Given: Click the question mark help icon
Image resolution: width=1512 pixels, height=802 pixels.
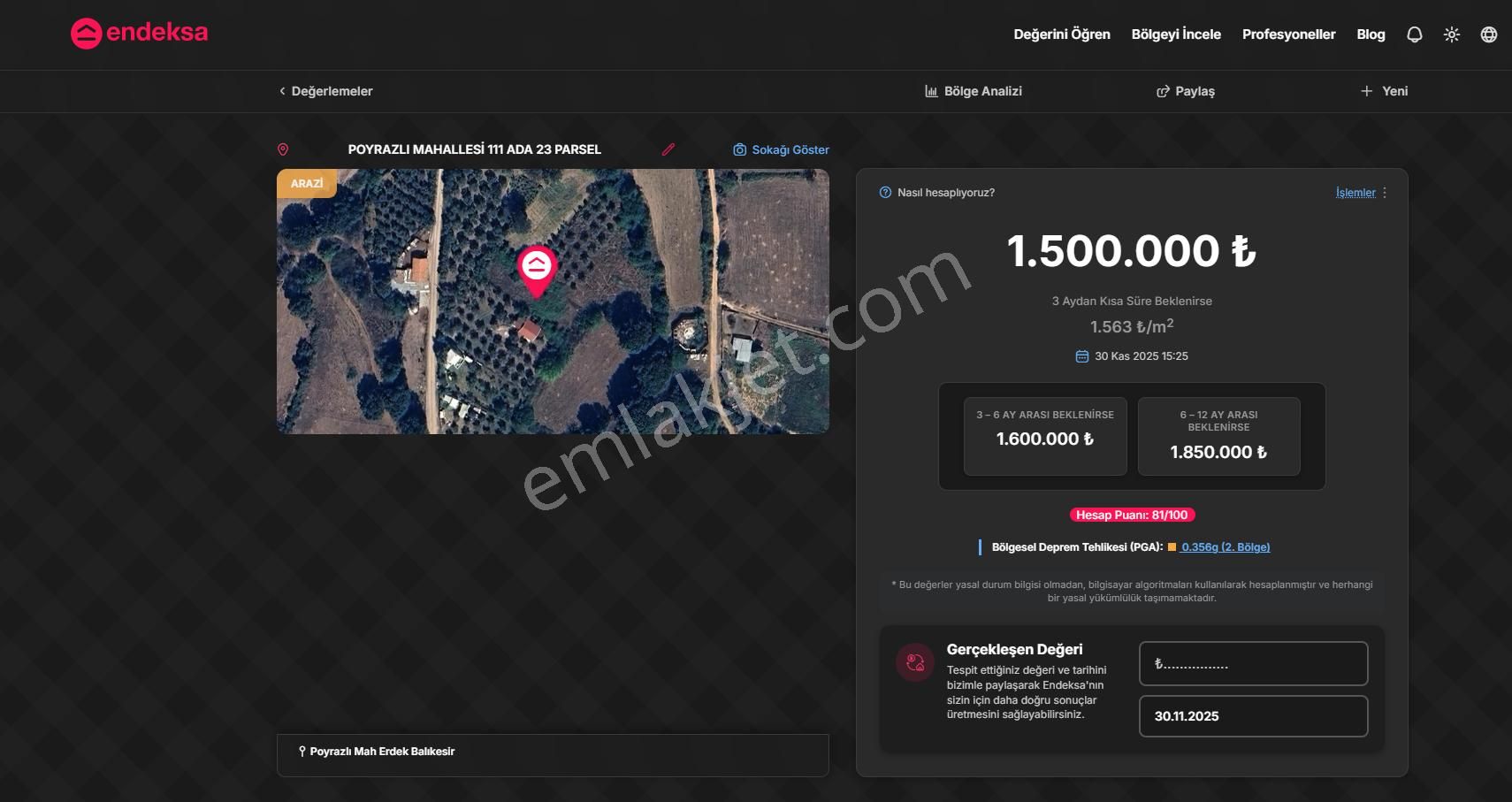Looking at the screenshot, I should tap(885, 193).
